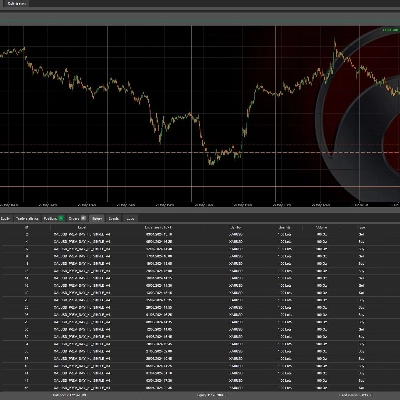Sort by the Volume column header

click(321, 227)
